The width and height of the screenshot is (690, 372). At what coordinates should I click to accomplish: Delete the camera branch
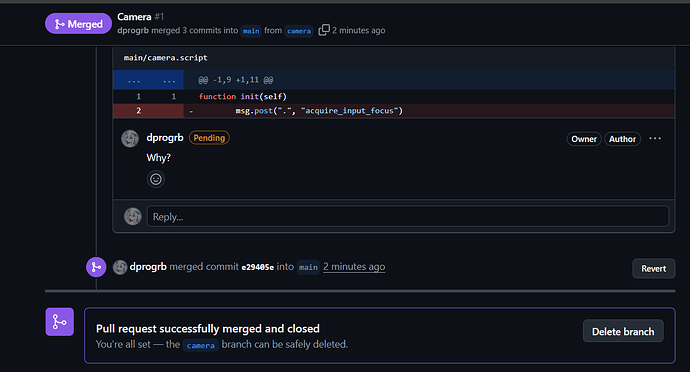(x=623, y=331)
